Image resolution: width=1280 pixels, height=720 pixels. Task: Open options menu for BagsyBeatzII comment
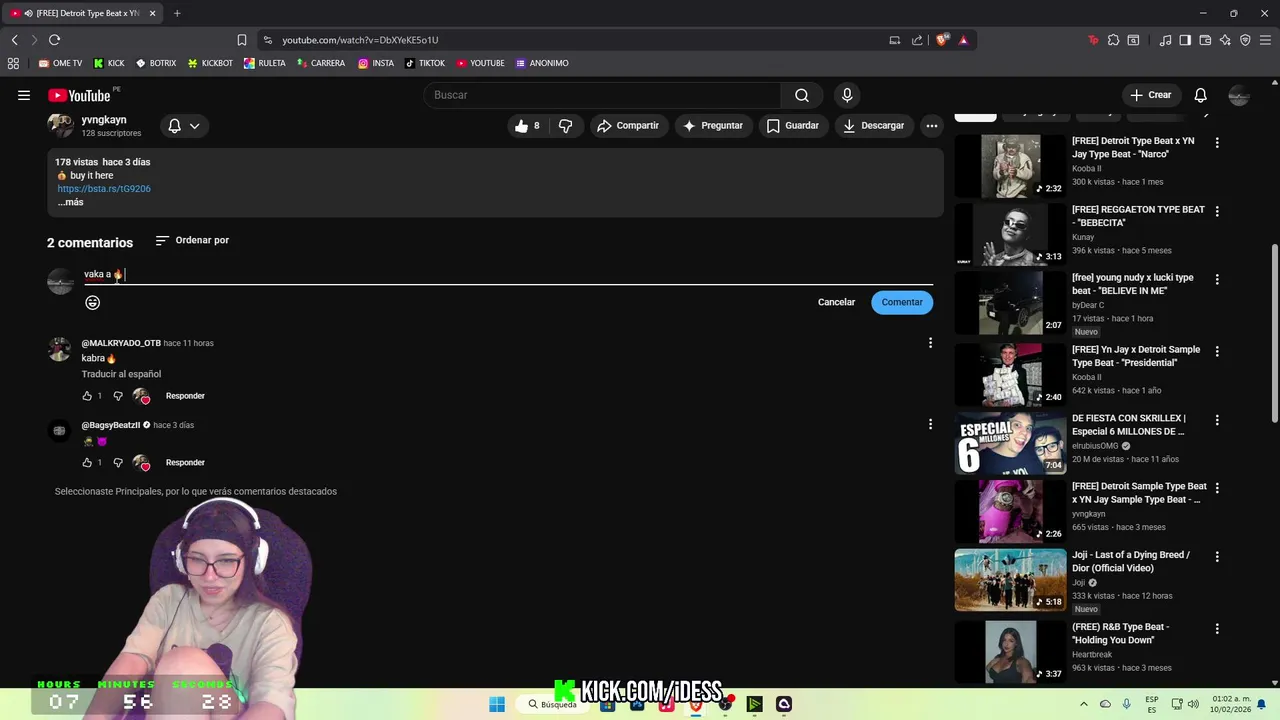[x=930, y=424]
